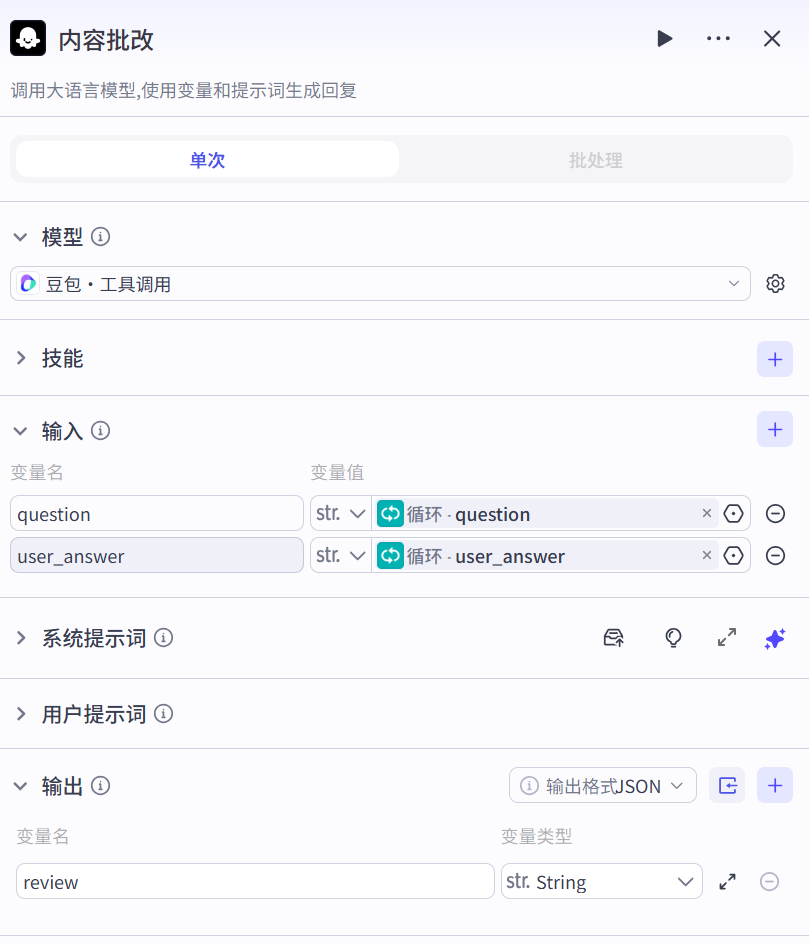
Task: Open the three-dot more options menu
Action: (718, 39)
